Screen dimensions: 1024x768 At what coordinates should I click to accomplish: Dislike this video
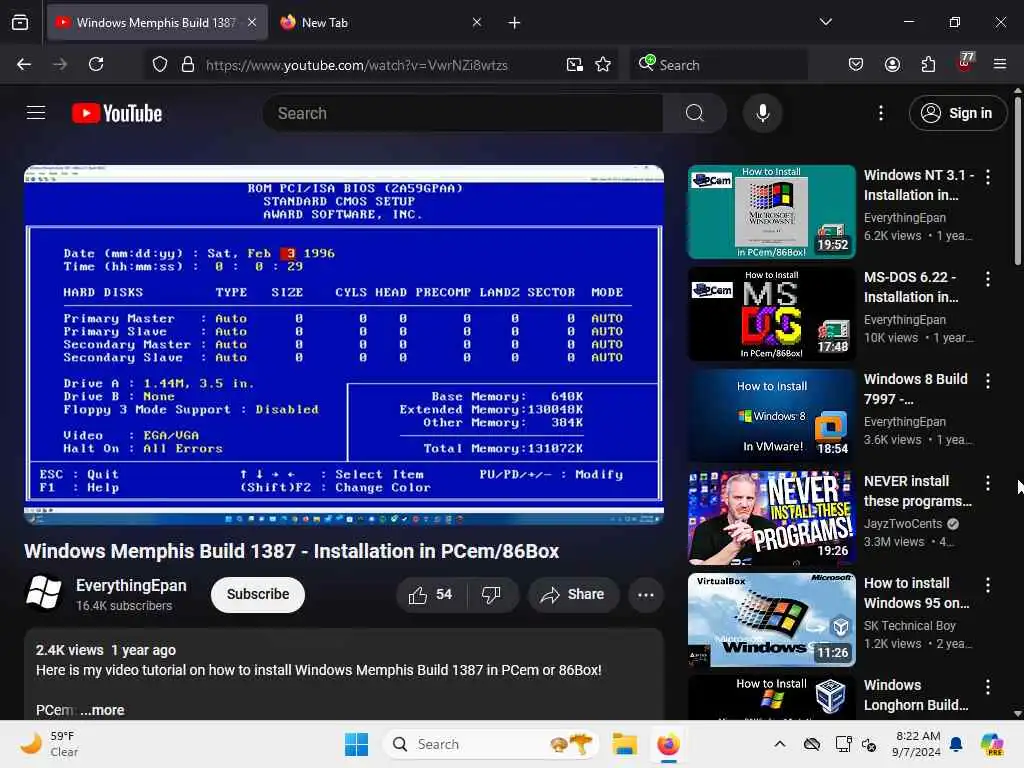(x=491, y=594)
